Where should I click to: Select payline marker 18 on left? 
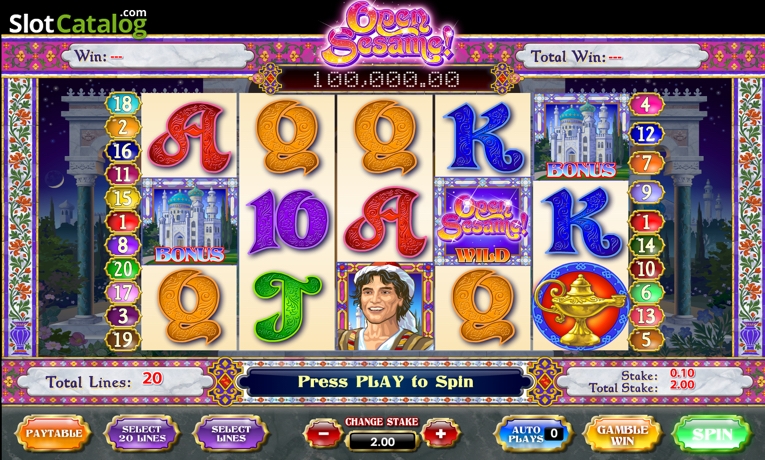pyautogui.click(x=122, y=103)
